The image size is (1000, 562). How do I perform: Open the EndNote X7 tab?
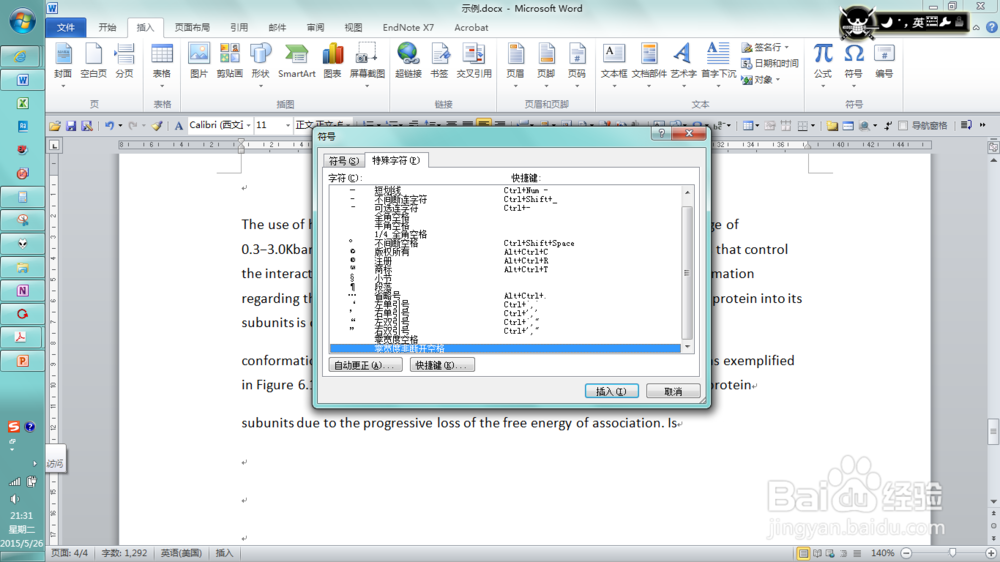(x=408, y=27)
